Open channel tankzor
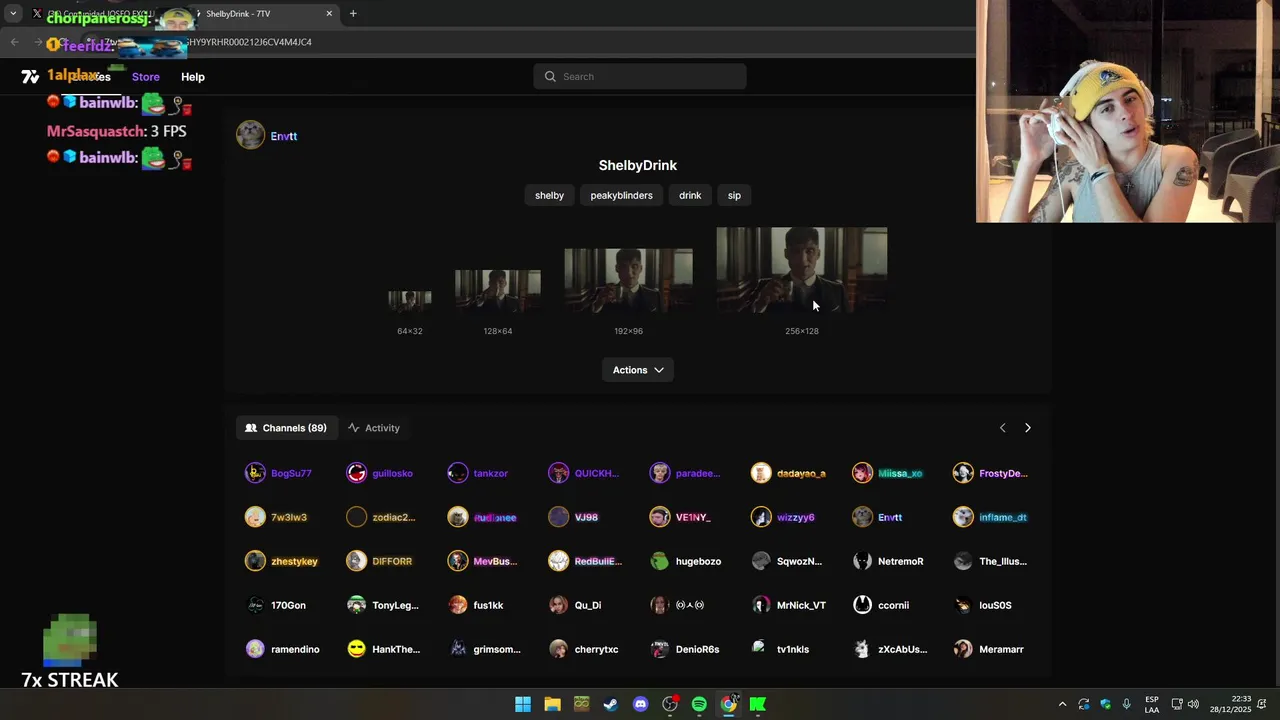Image resolution: width=1280 pixels, height=720 pixels. tap(477, 473)
